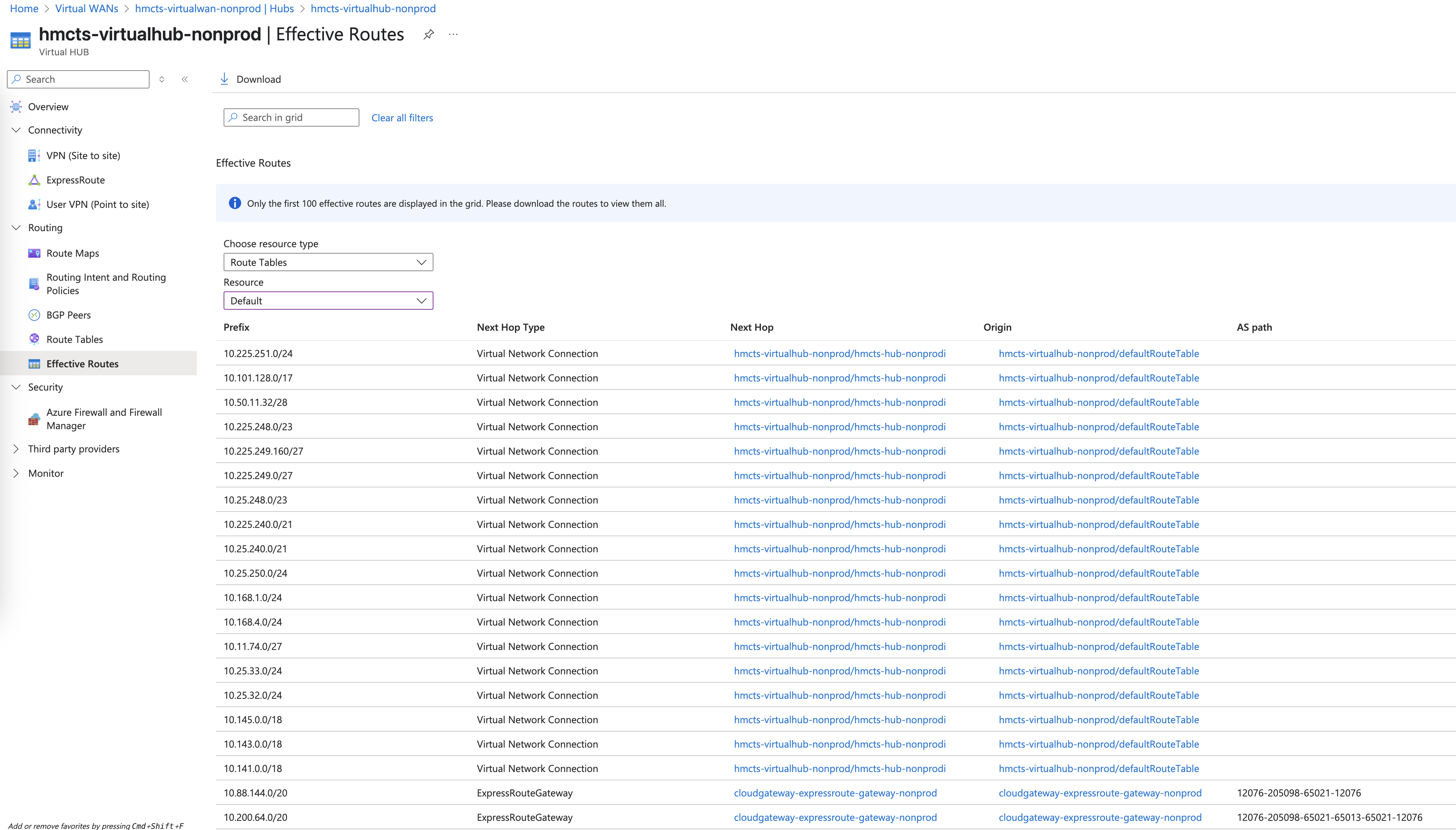Click the Next Hop Type column header
1456x830 pixels.
510,327
